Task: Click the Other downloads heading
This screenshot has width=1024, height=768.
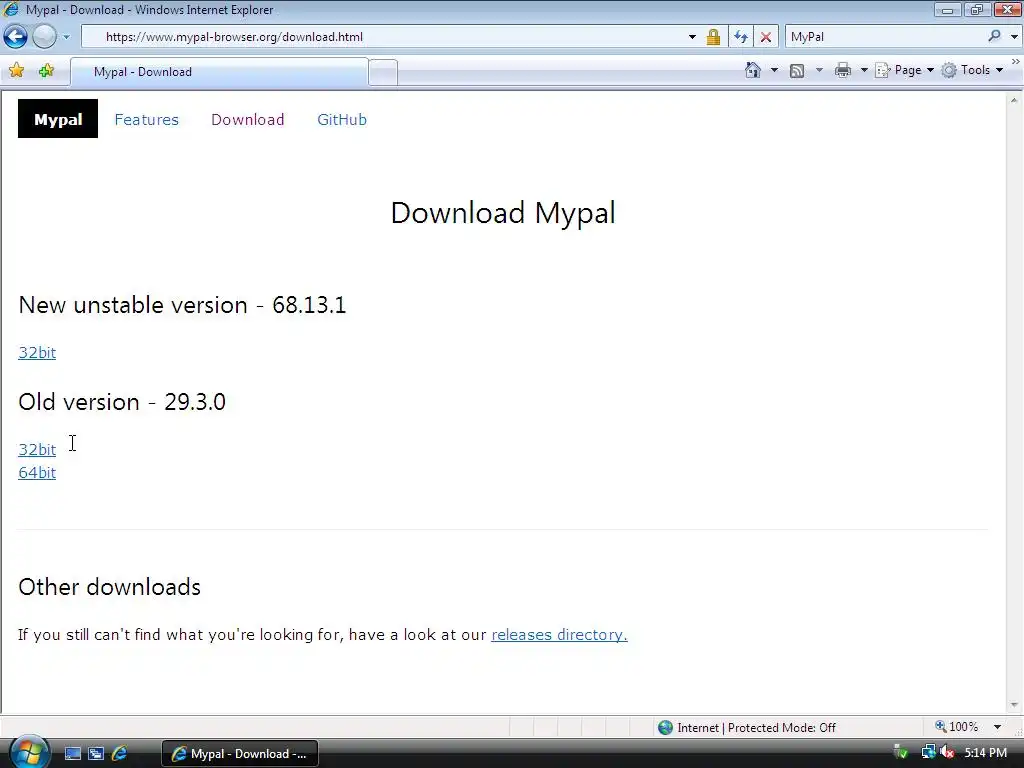Action: click(x=110, y=587)
